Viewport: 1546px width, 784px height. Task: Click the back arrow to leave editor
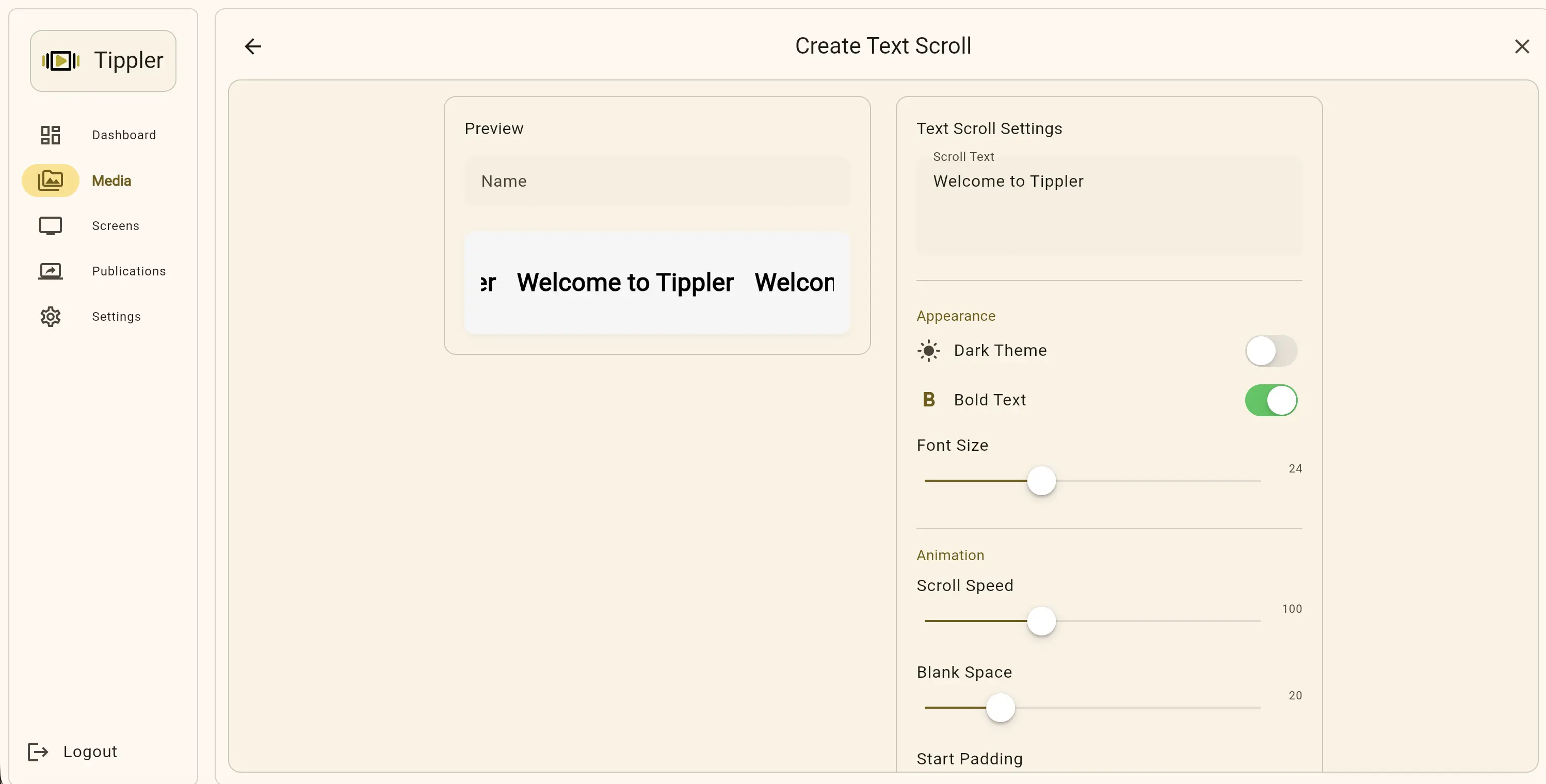[x=252, y=46]
